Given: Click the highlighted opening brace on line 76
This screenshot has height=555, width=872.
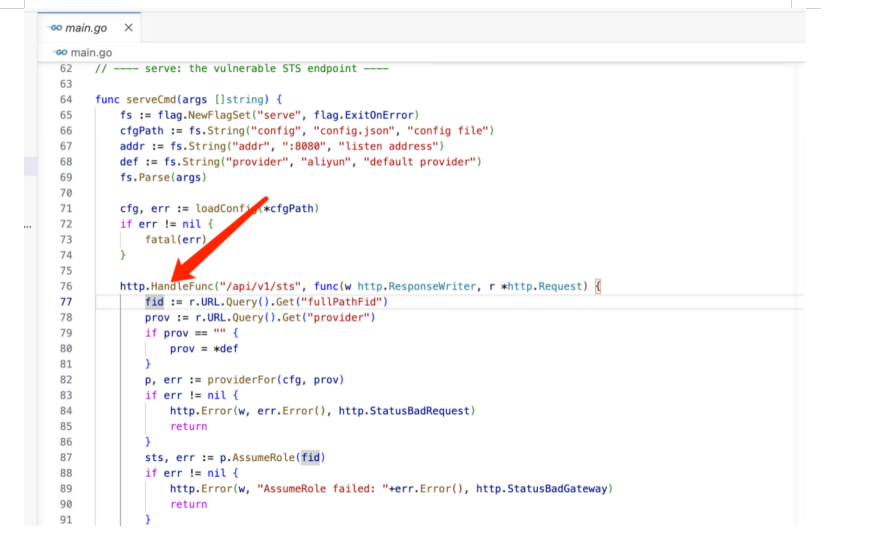Looking at the screenshot, I should pyautogui.click(x=598, y=286).
